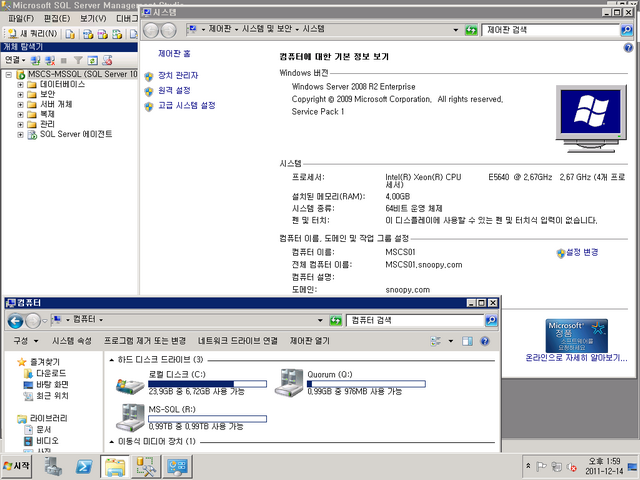Click the stop square icon in Object Explorer toolbar

(x=64, y=61)
